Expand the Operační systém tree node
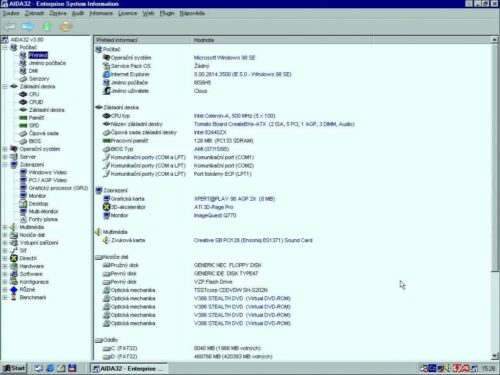The width and height of the screenshot is (500, 375). point(5,149)
